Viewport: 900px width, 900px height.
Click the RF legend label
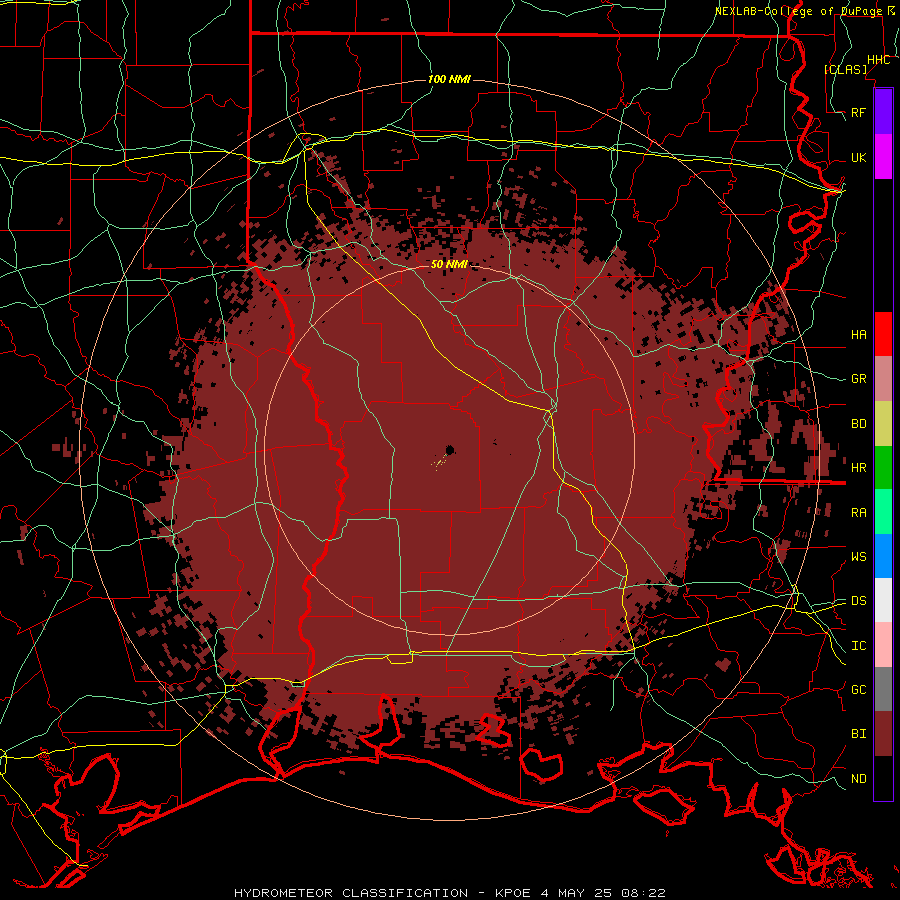tap(858, 112)
